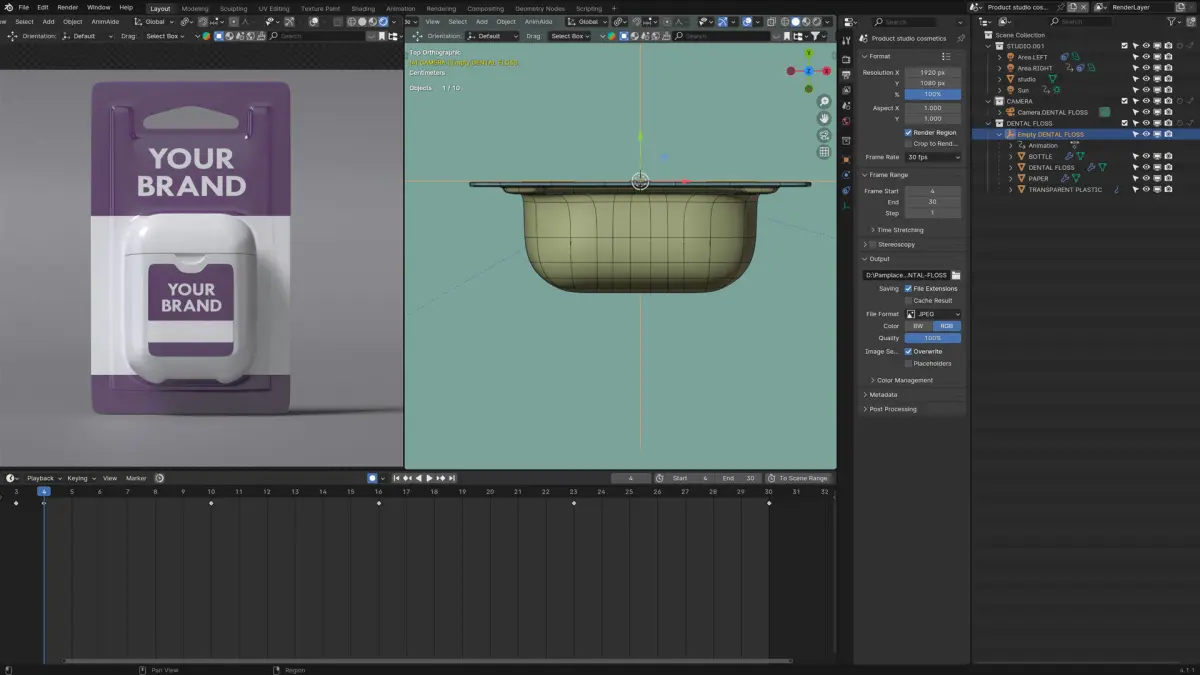Toggle camera view with the viewport camera icon
This screenshot has width=1200, height=675.
click(824, 135)
